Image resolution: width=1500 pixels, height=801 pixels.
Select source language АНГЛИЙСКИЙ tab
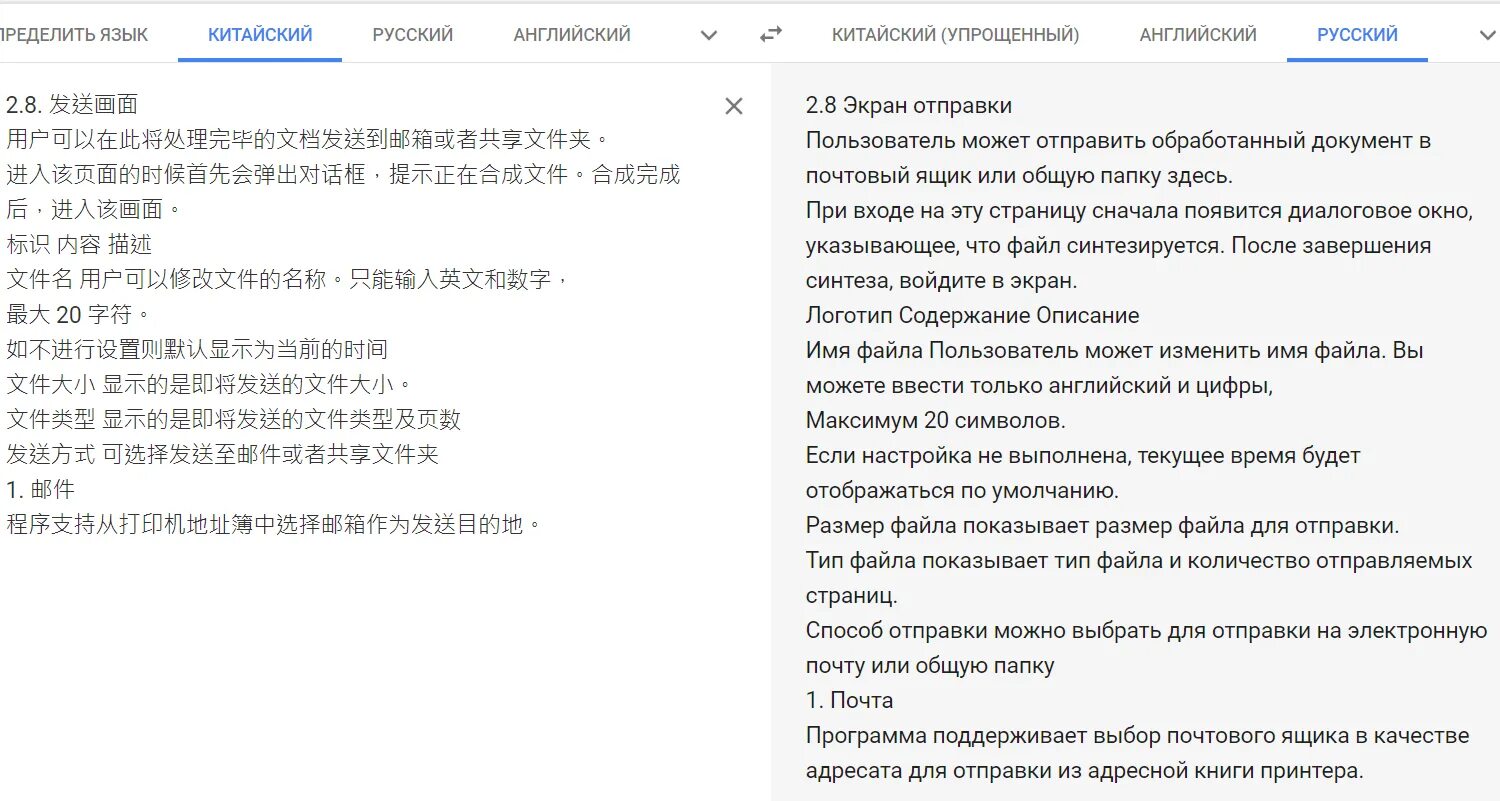(x=572, y=35)
